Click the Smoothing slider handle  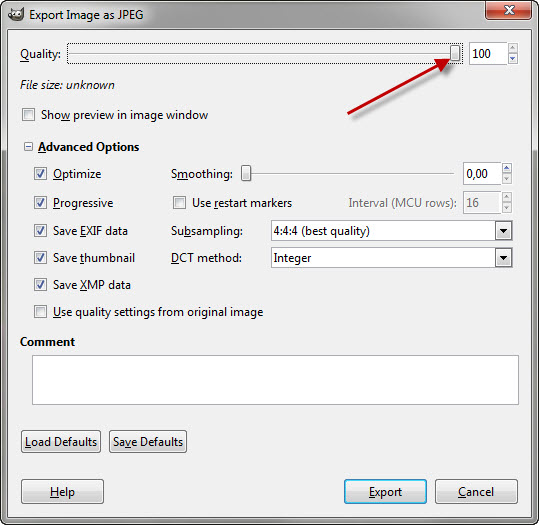[x=246, y=173]
